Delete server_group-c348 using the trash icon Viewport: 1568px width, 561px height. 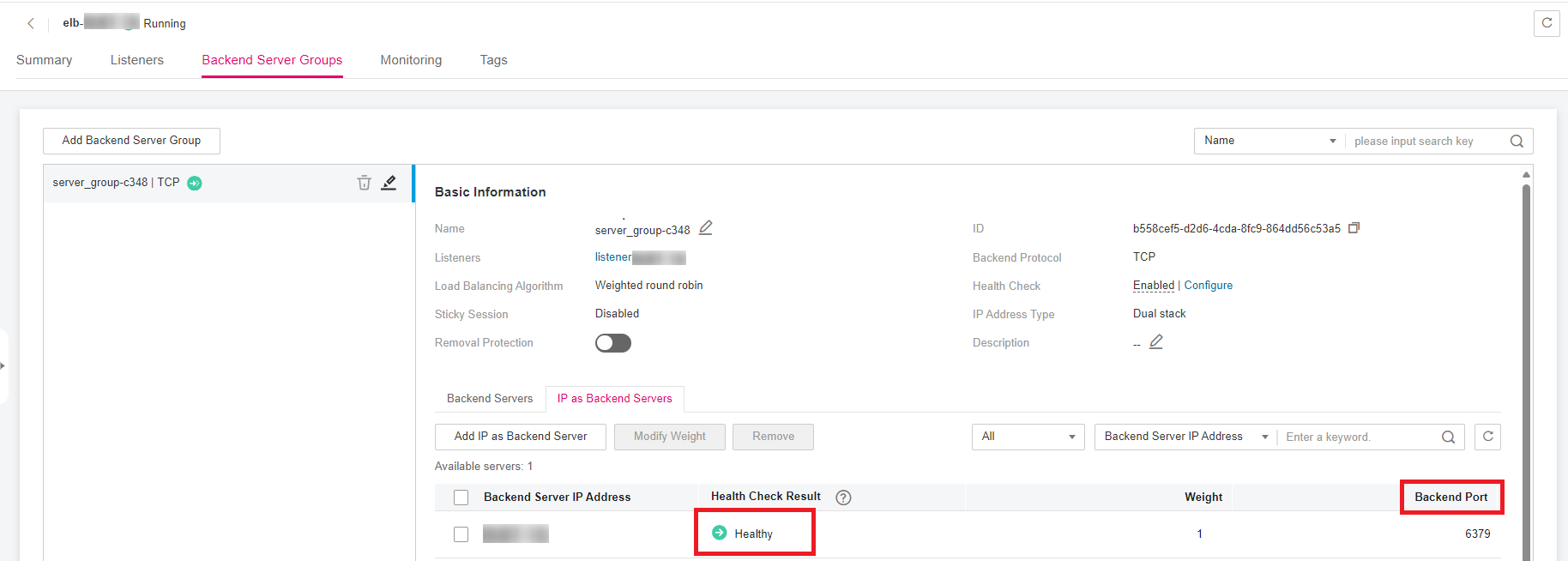(x=365, y=183)
